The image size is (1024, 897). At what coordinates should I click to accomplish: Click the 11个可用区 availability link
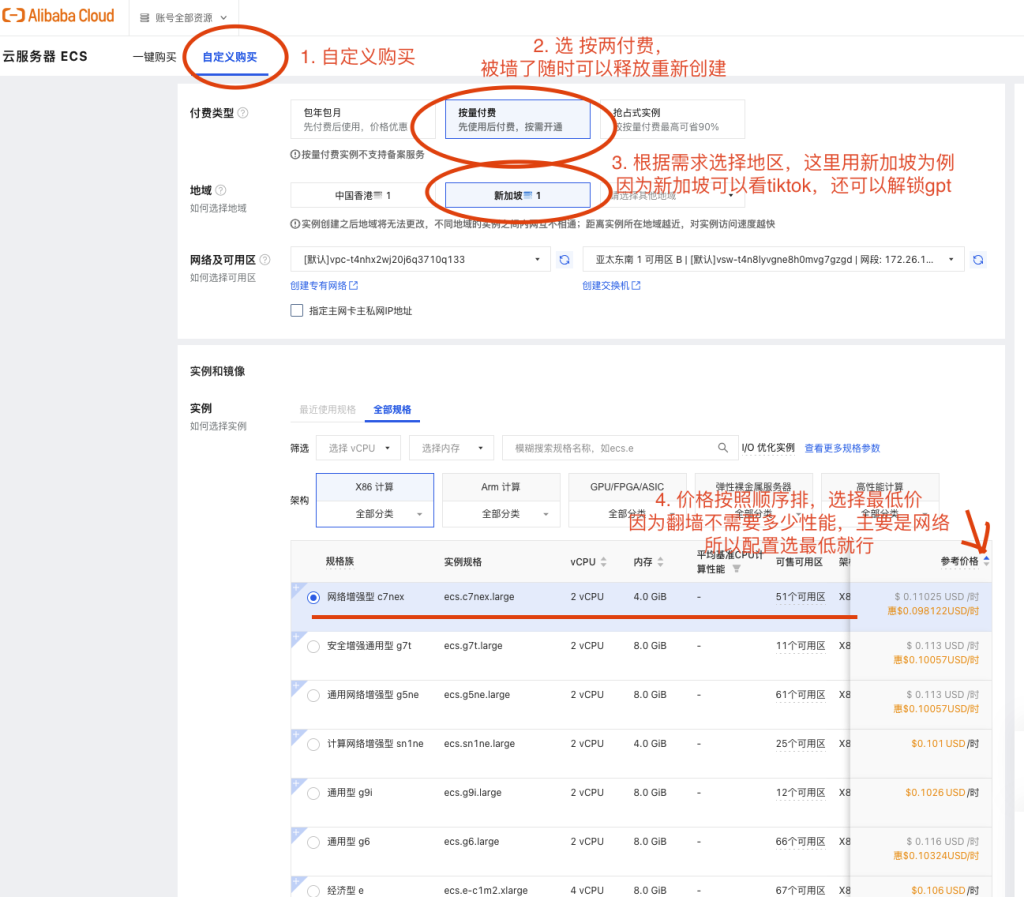coord(800,646)
